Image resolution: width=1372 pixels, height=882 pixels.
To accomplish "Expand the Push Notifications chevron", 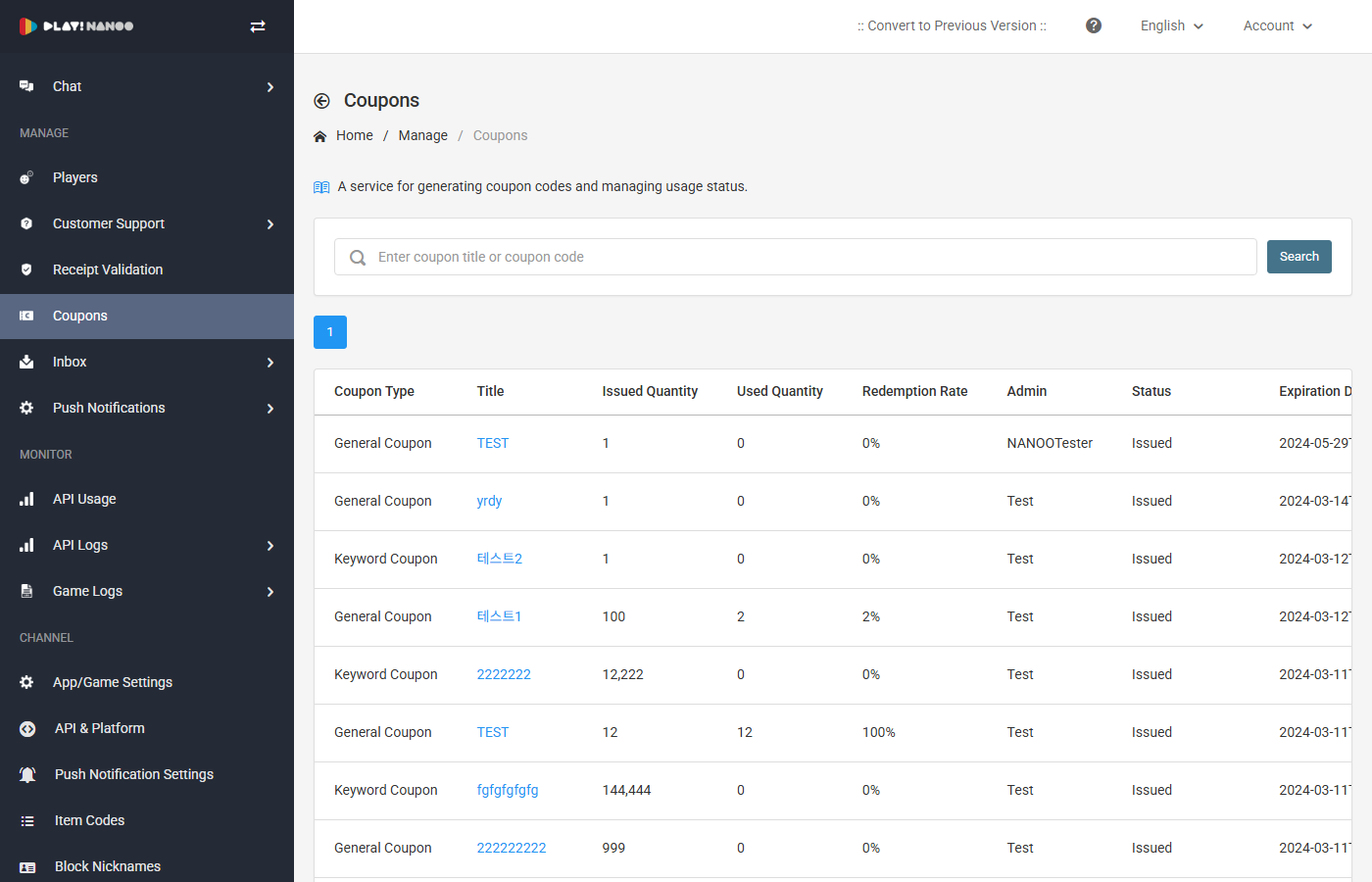I will tap(270, 409).
